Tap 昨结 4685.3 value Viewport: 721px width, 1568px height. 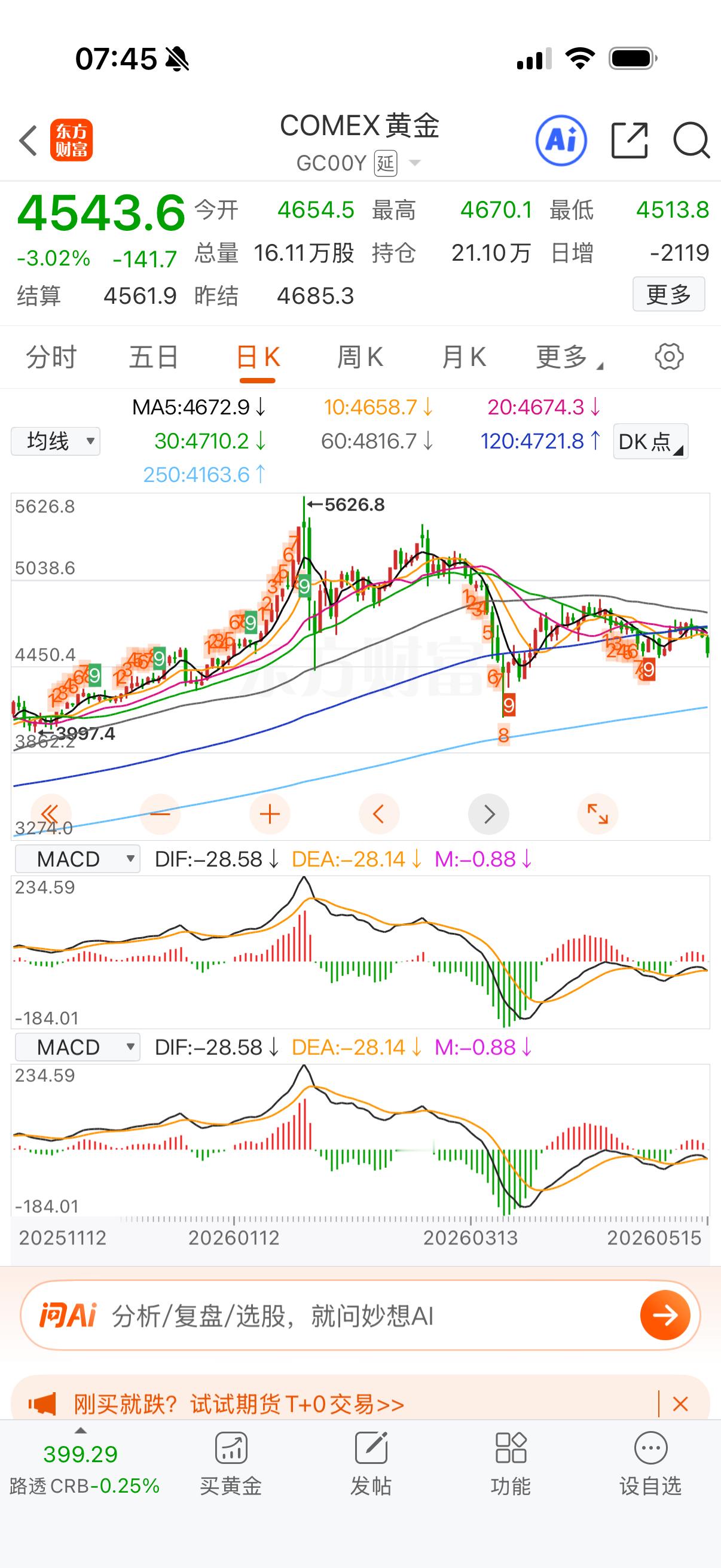click(315, 296)
